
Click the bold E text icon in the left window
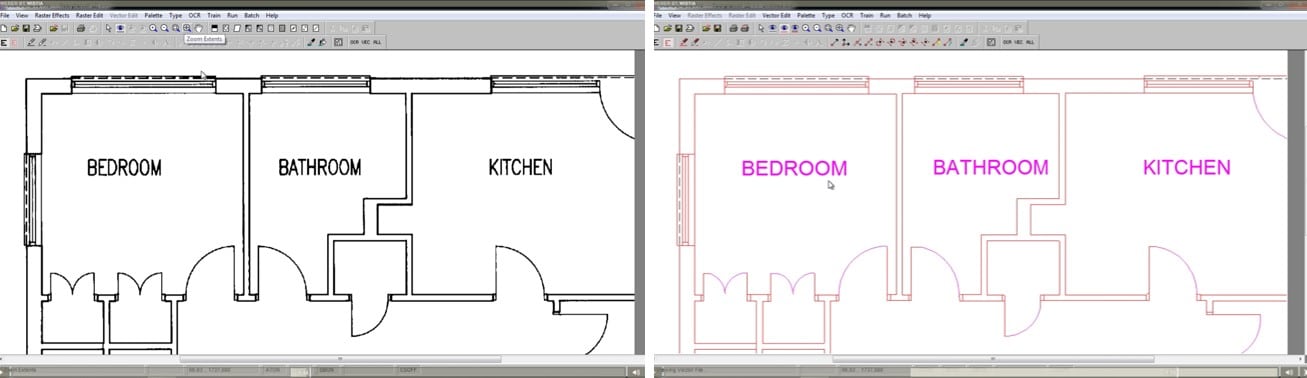(4, 42)
